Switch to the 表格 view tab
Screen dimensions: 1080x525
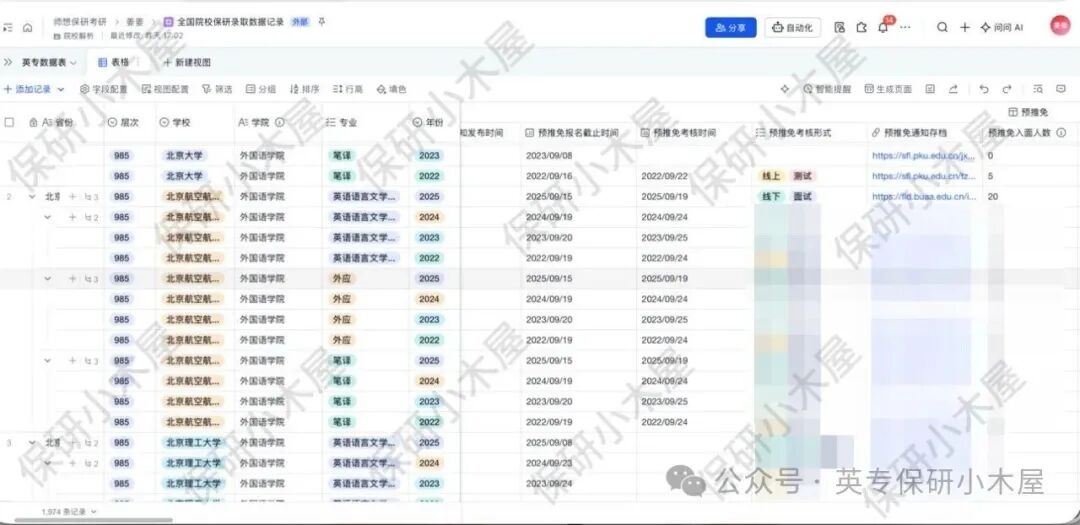pyautogui.click(x=114, y=62)
